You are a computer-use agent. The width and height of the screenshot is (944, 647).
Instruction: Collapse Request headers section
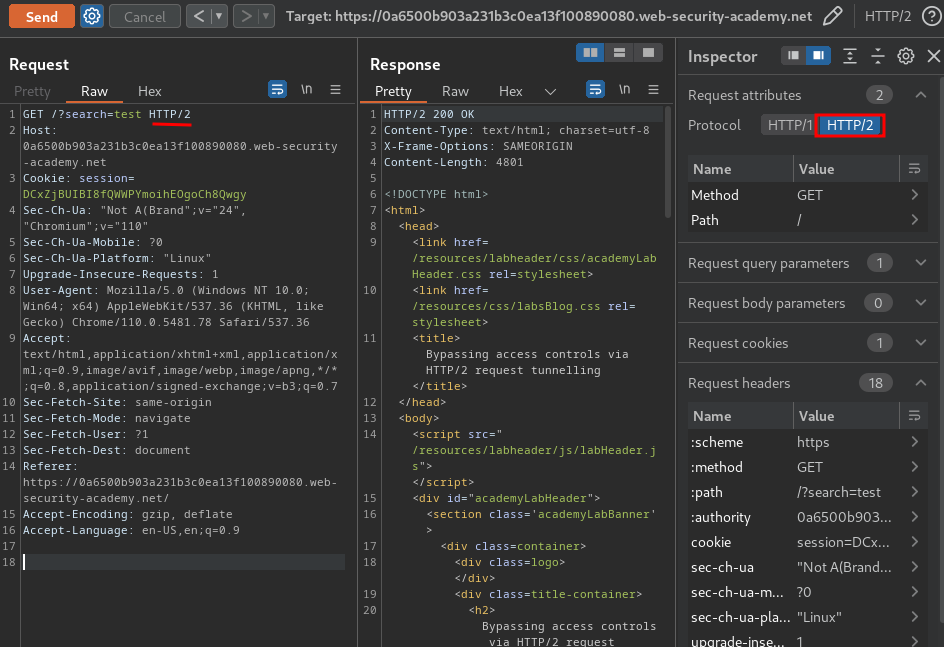coord(921,383)
